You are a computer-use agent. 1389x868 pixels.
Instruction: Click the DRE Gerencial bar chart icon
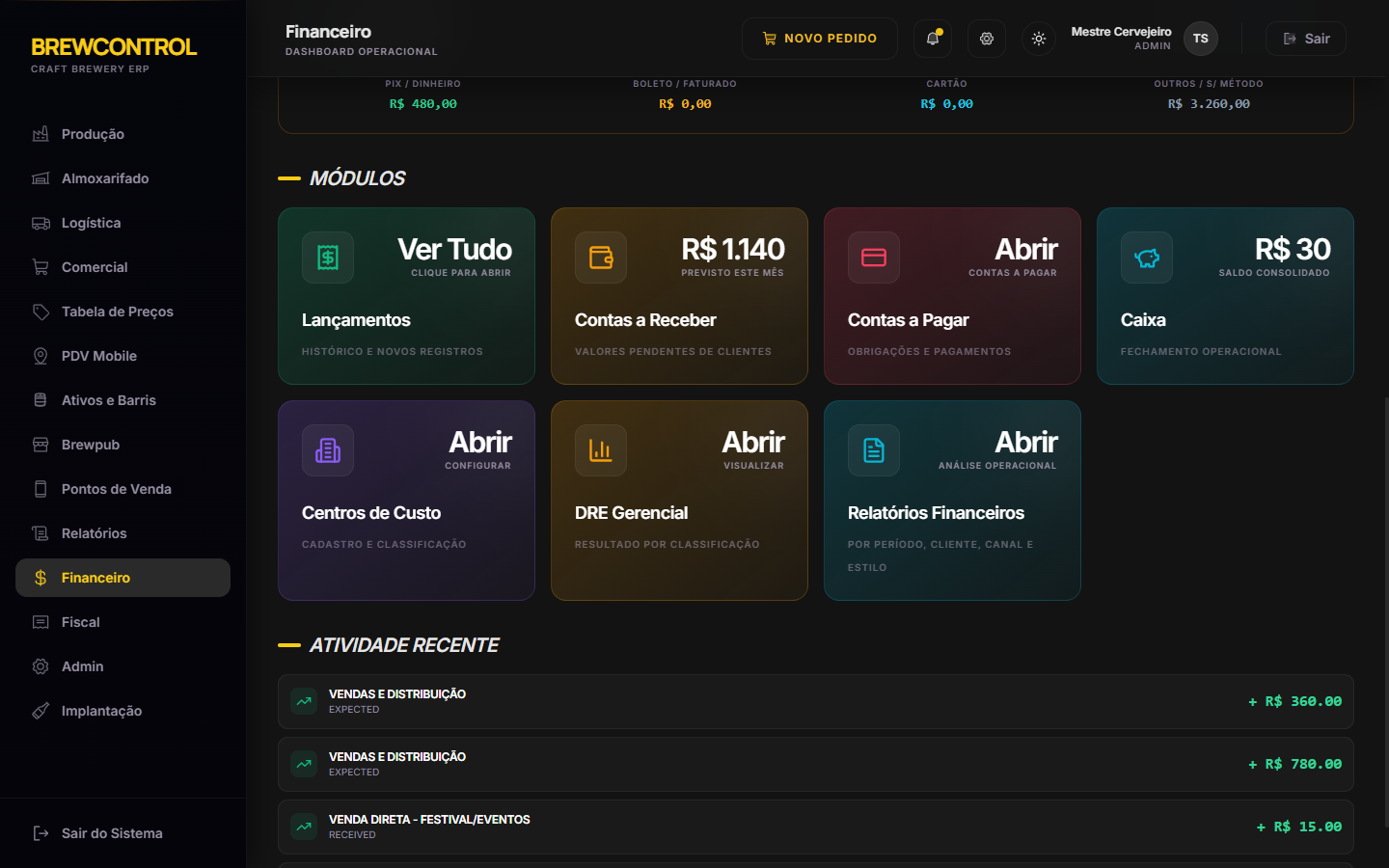pyautogui.click(x=601, y=450)
